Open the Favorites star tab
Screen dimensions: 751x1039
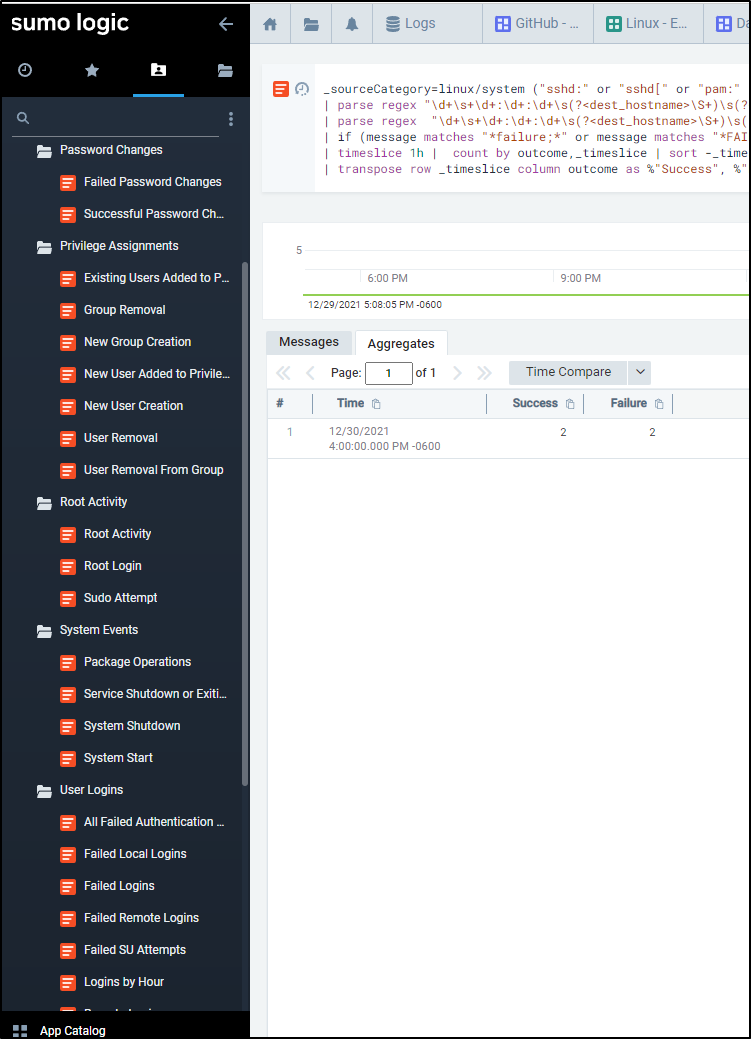click(92, 70)
